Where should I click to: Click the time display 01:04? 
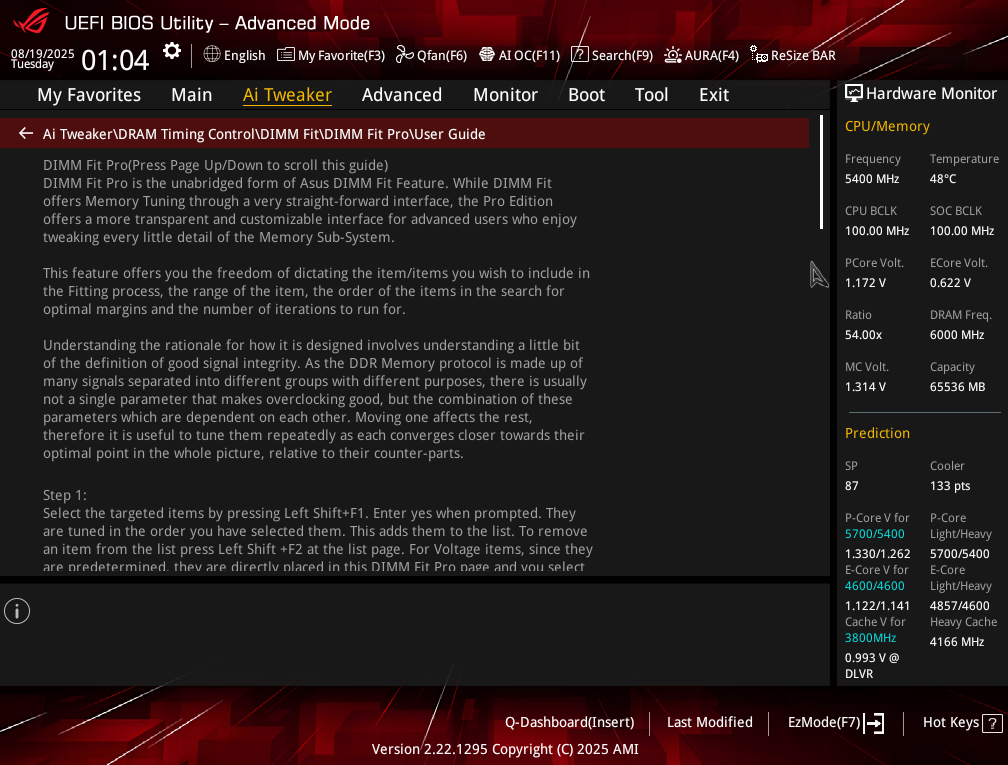click(x=115, y=60)
